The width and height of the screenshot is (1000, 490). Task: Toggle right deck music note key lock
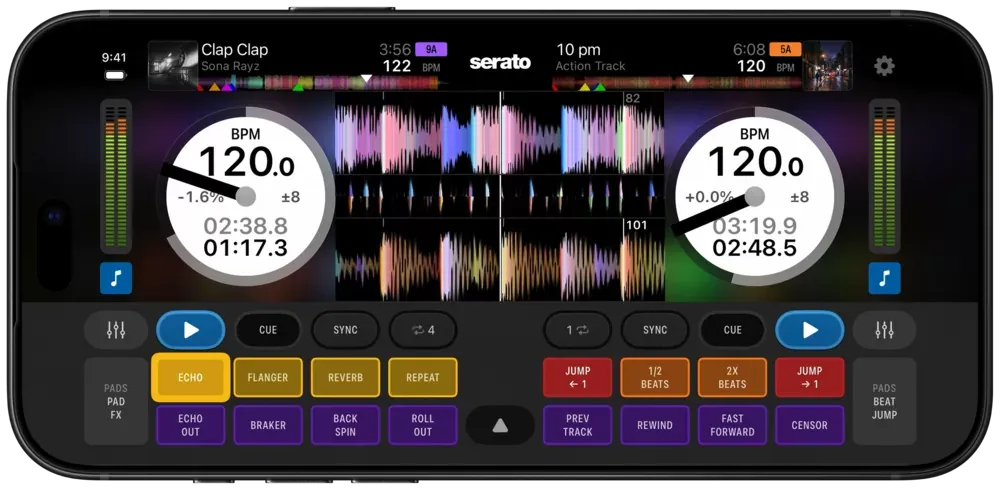click(x=885, y=278)
